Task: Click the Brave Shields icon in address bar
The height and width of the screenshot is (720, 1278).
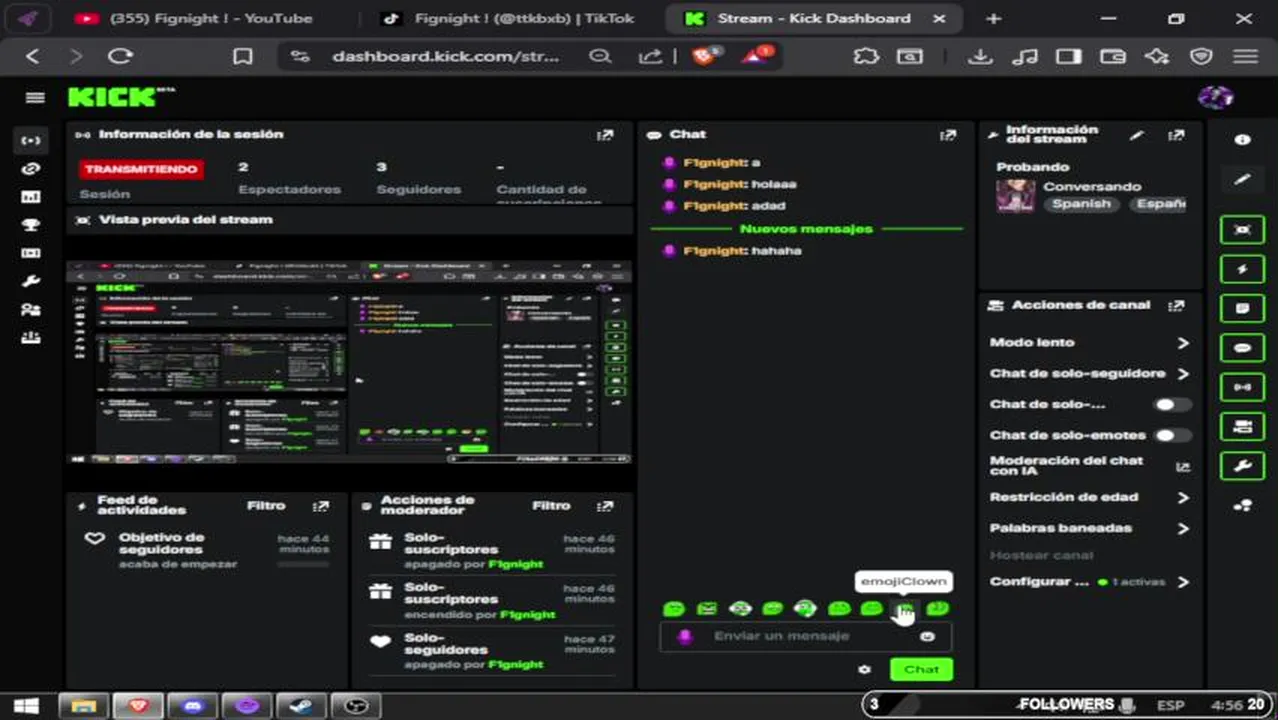Action: 704,57
